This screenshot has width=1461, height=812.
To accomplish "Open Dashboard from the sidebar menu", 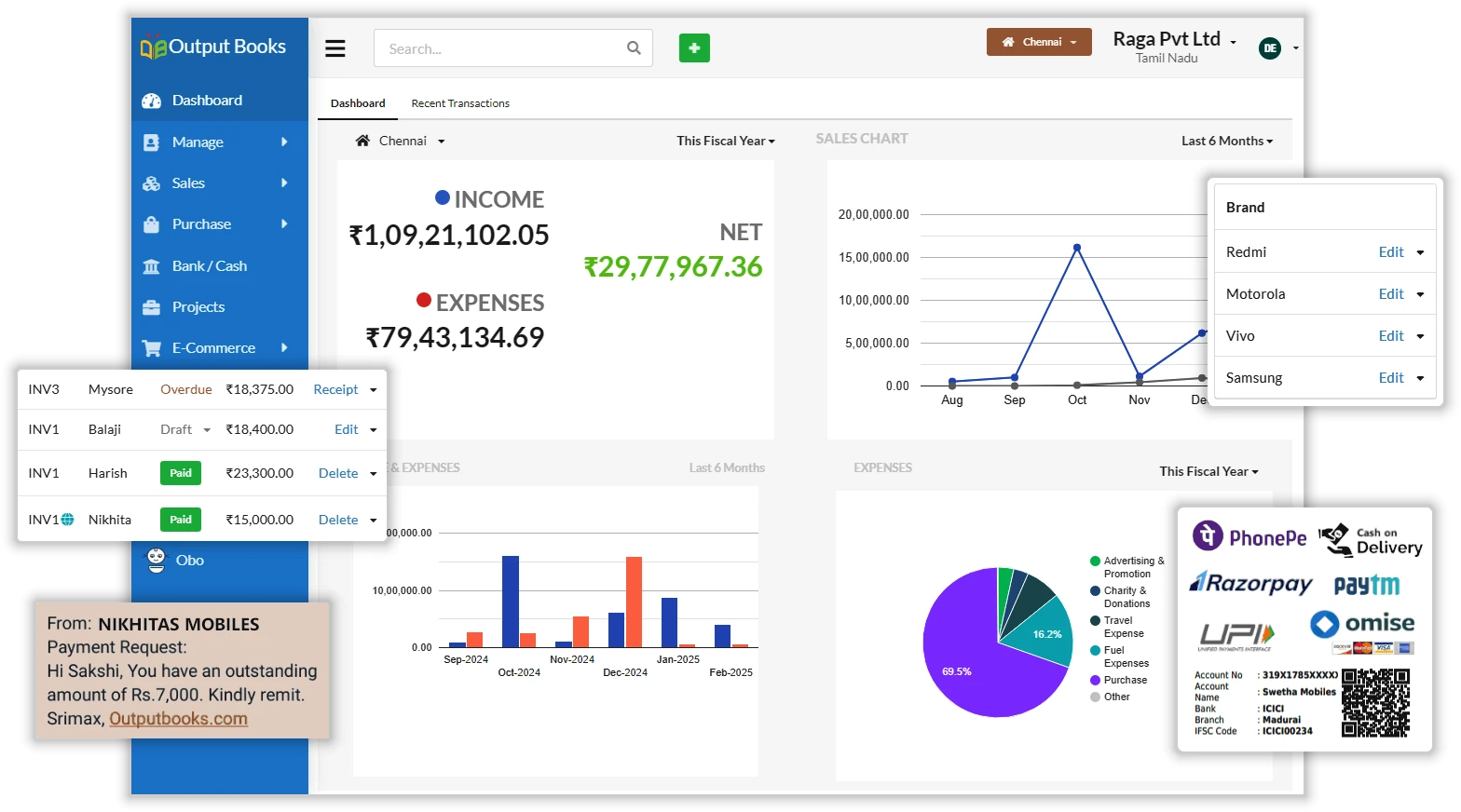I will pyautogui.click(x=220, y=101).
